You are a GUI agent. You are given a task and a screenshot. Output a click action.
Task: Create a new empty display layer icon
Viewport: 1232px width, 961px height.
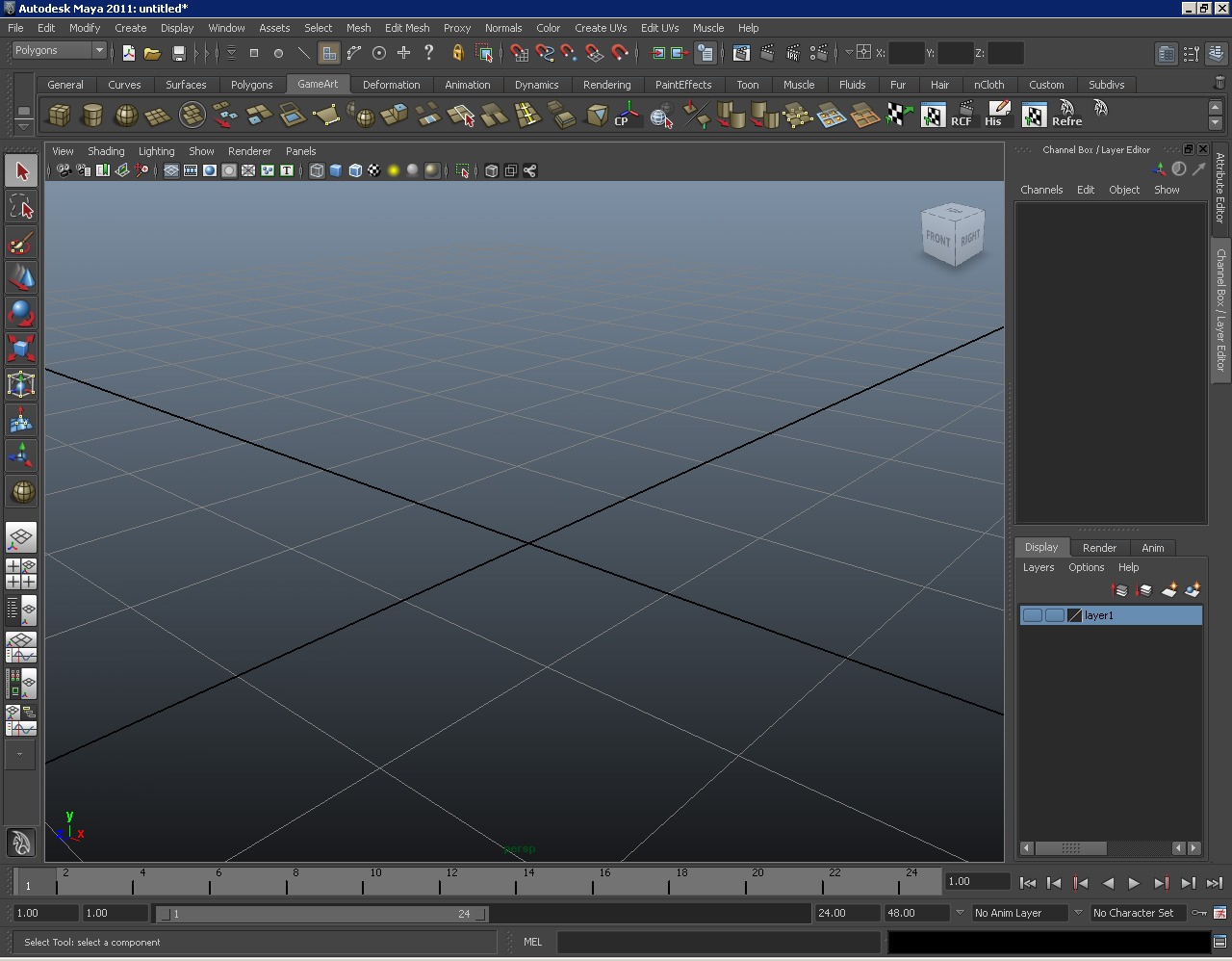[1169, 589]
